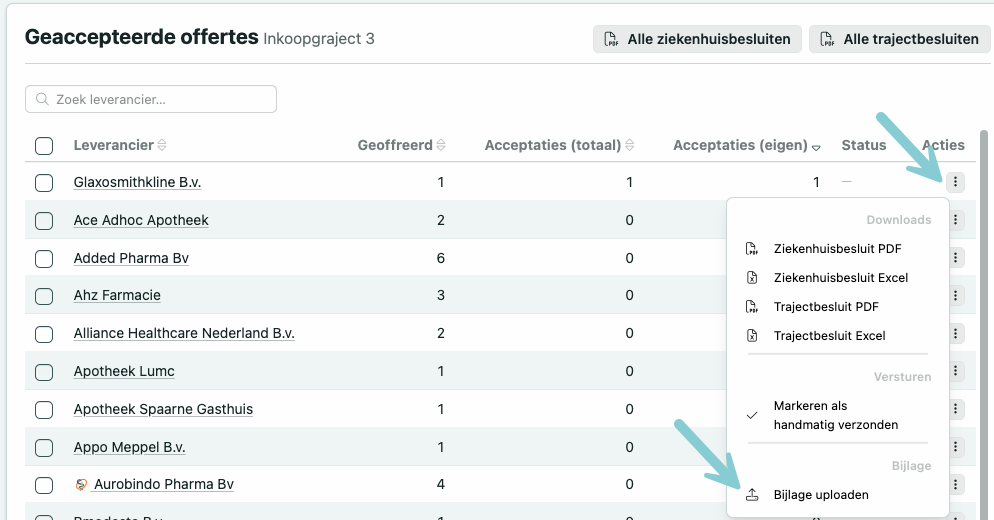
Task: Choose Markeren als handmatig verzonden
Action: [837, 415]
